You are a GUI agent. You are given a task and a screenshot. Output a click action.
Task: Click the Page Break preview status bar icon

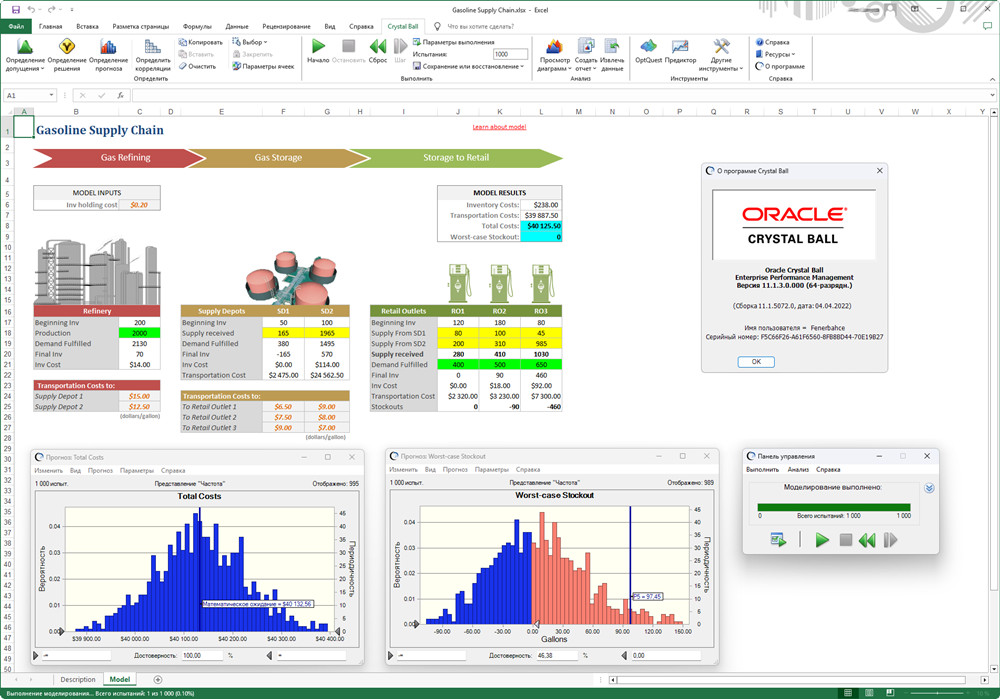[x=890, y=693]
